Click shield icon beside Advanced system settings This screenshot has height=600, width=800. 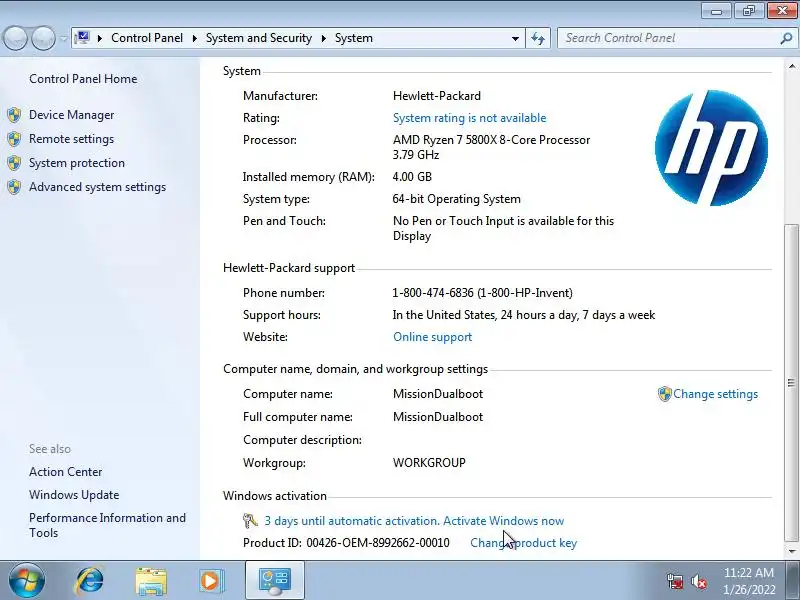tap(14, 187)
